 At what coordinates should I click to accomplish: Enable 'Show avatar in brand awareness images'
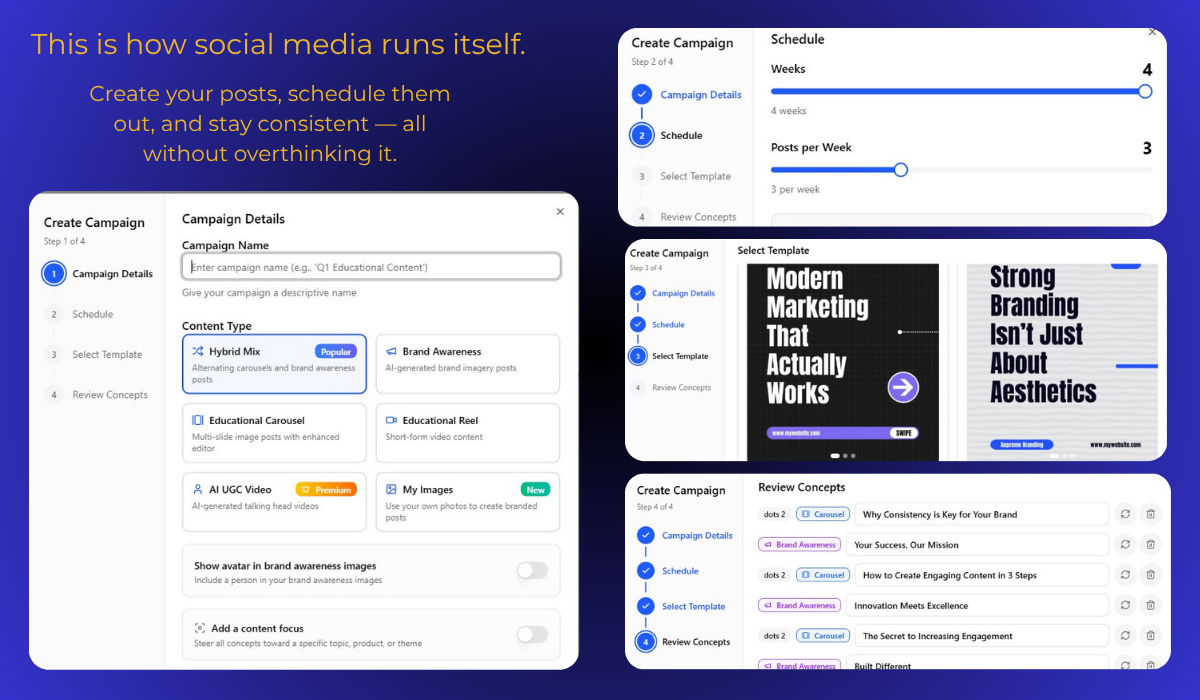click(x=532, y=570)
